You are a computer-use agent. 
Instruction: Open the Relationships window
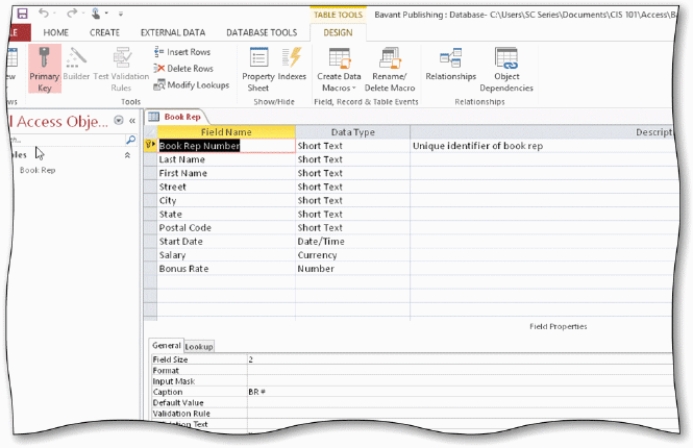[x=451, y=64]
